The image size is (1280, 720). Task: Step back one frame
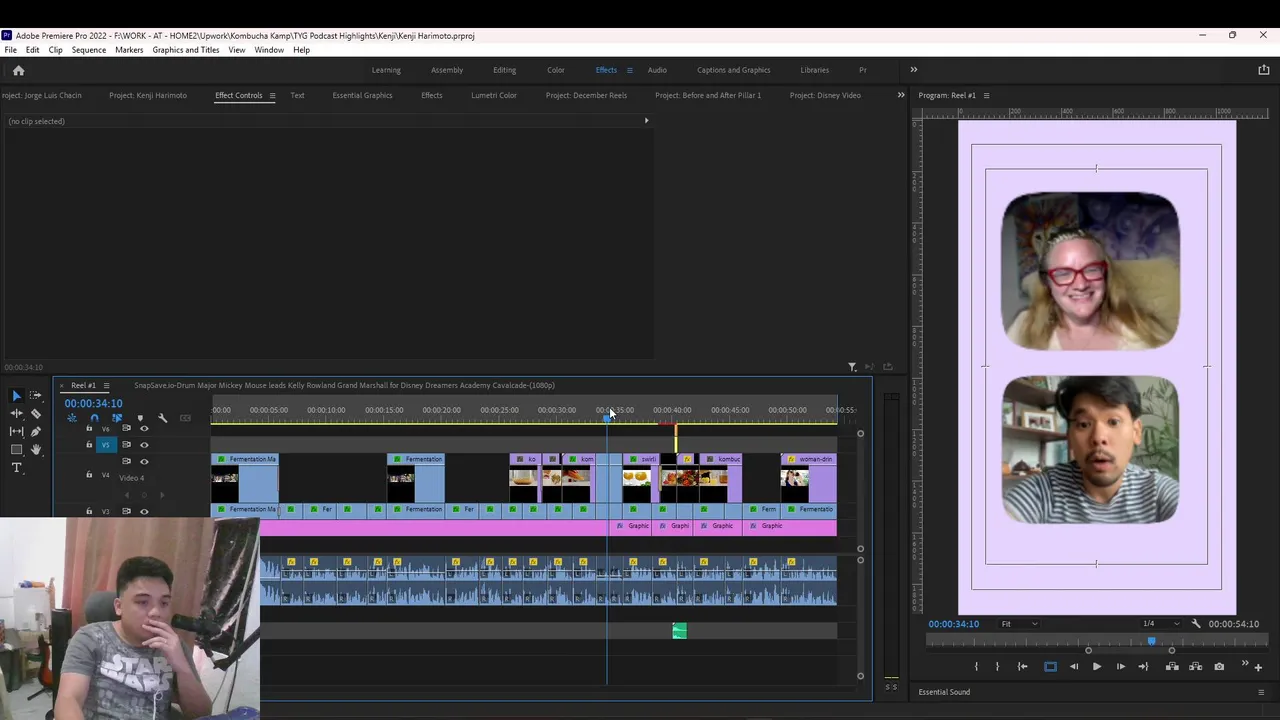coord(1074,666)
